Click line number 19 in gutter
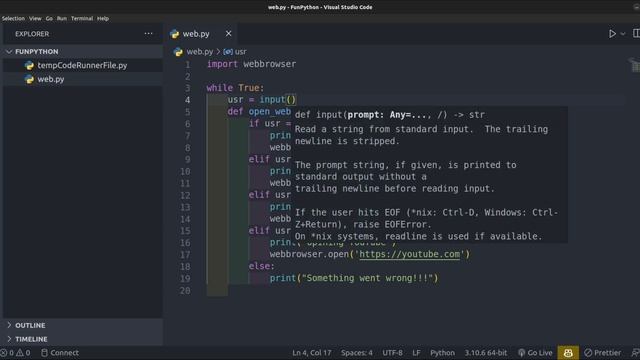 185,279
